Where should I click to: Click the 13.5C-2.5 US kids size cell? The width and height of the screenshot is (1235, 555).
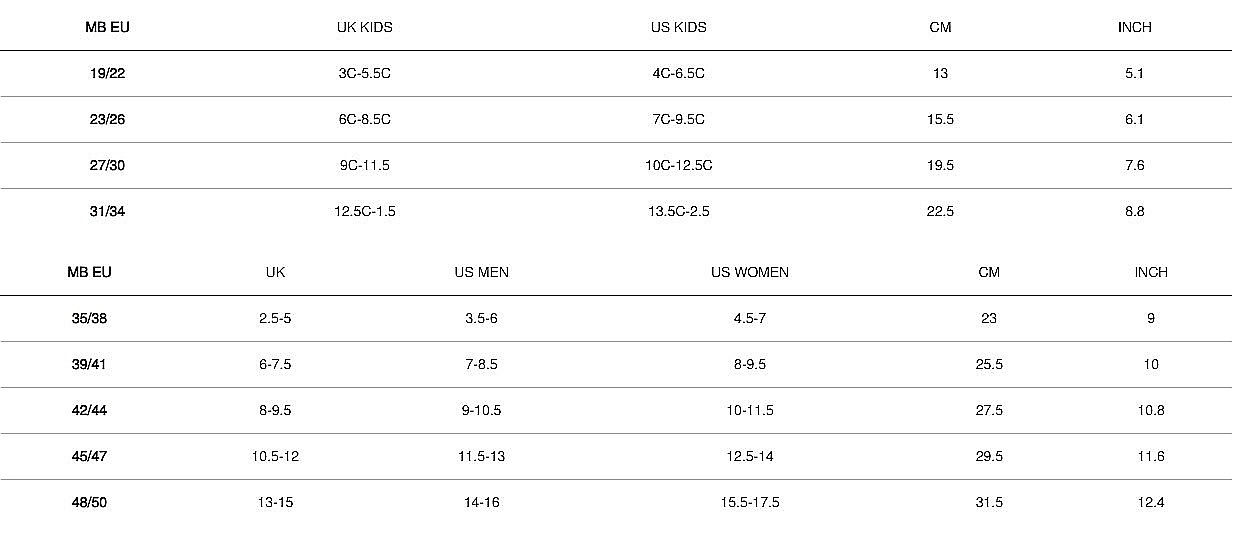[x=678, y=211]
